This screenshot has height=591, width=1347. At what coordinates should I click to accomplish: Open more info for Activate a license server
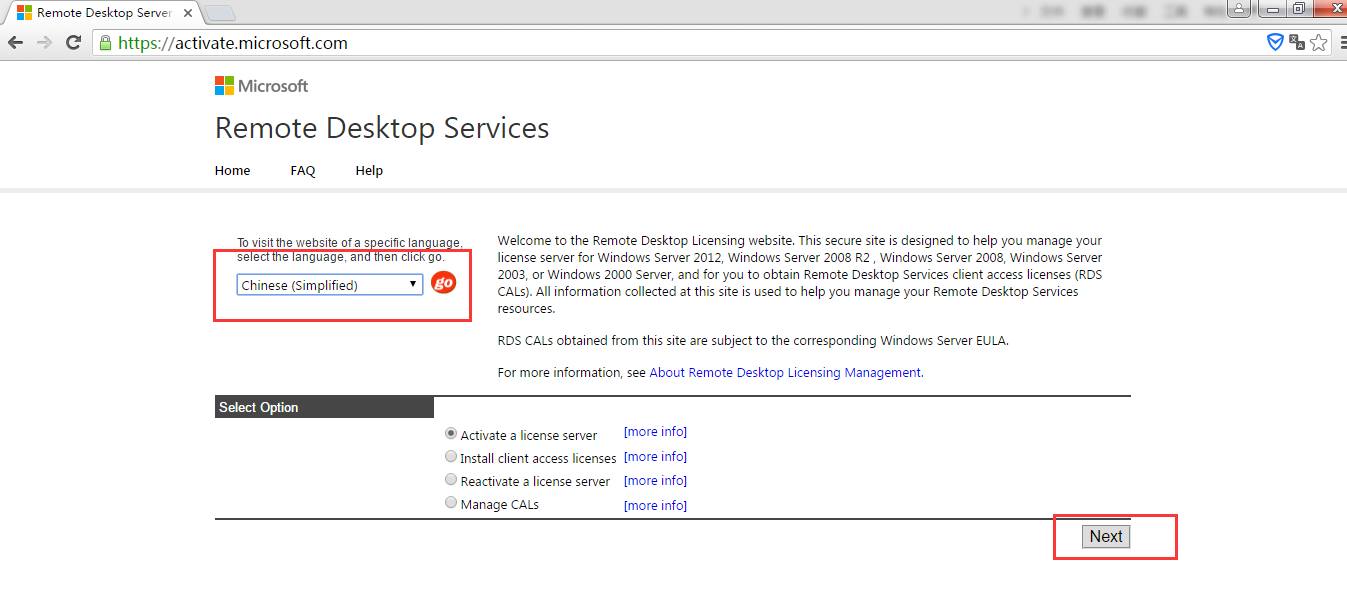coord(655,432)
